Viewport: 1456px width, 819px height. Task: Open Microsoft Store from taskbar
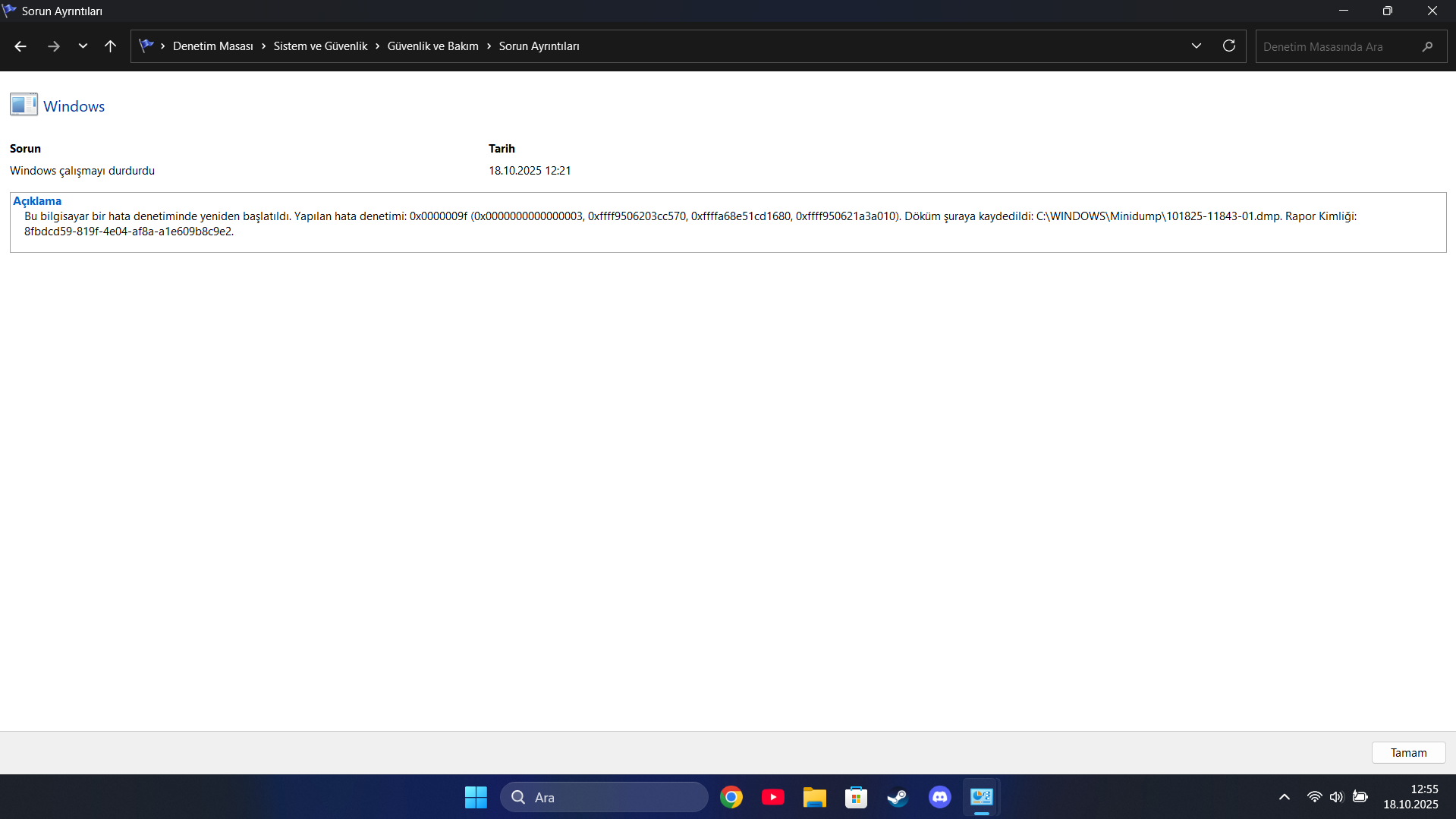pos(857,797)
